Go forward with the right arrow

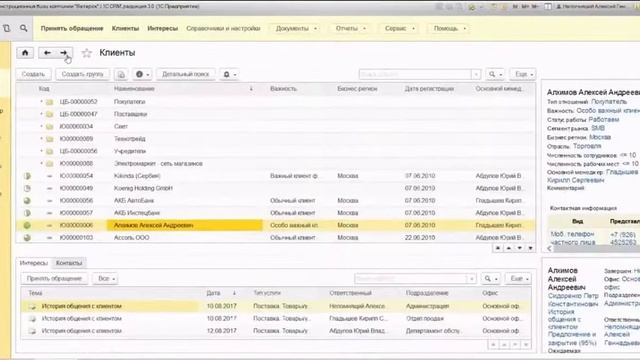(64, 53)
